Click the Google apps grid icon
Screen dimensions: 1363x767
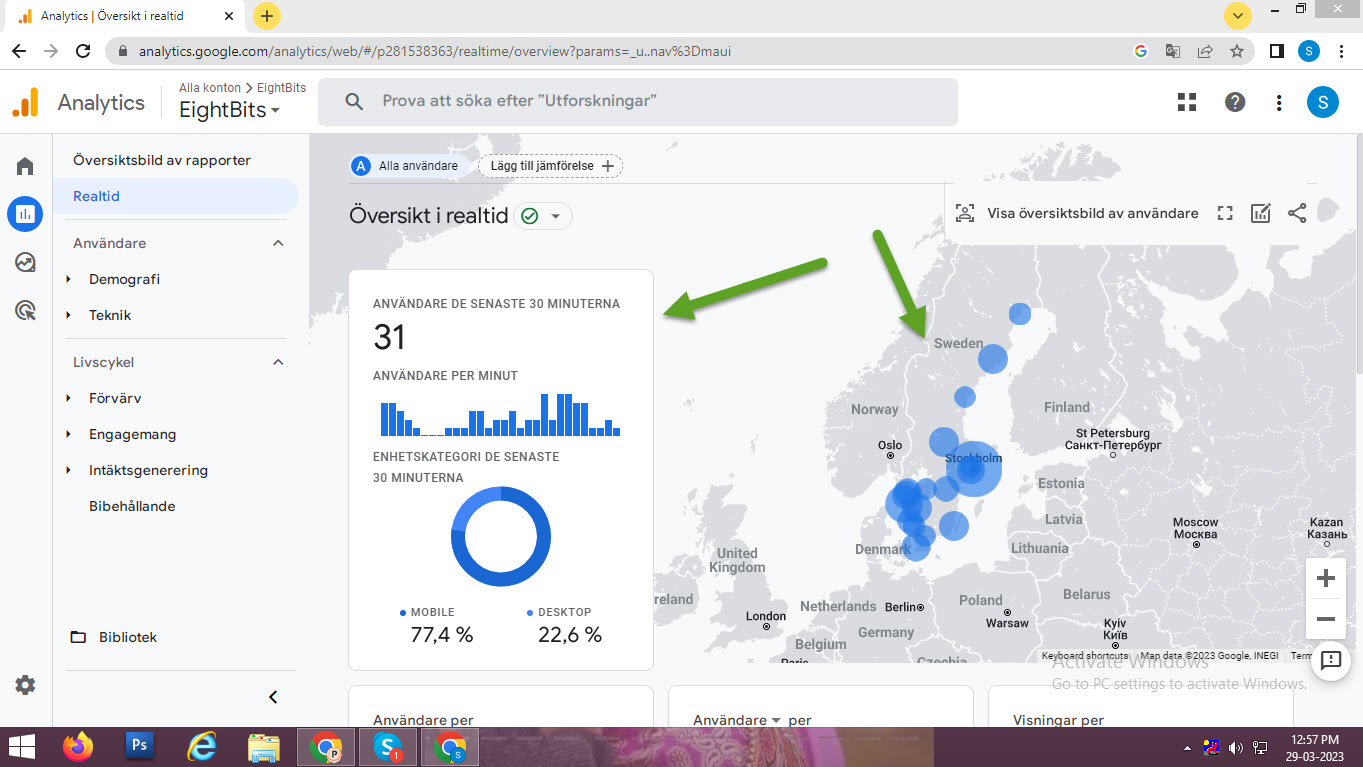coord(1187,102)
